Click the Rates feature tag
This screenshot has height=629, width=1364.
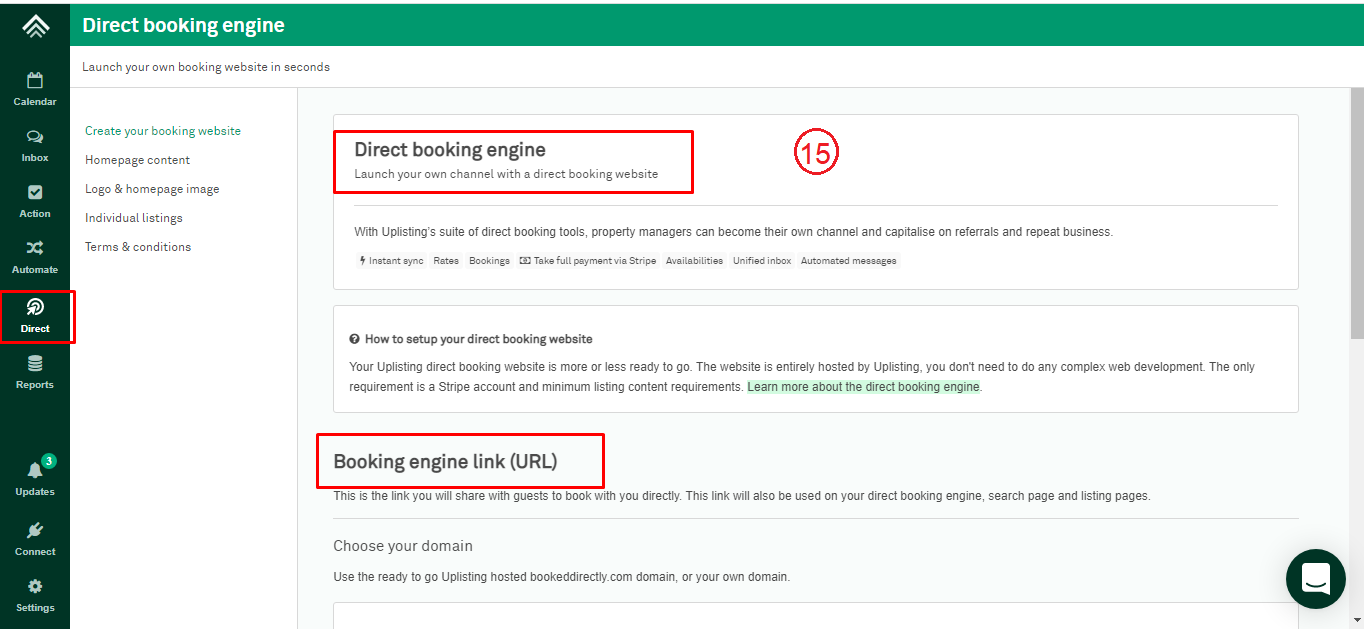(446, 261)
